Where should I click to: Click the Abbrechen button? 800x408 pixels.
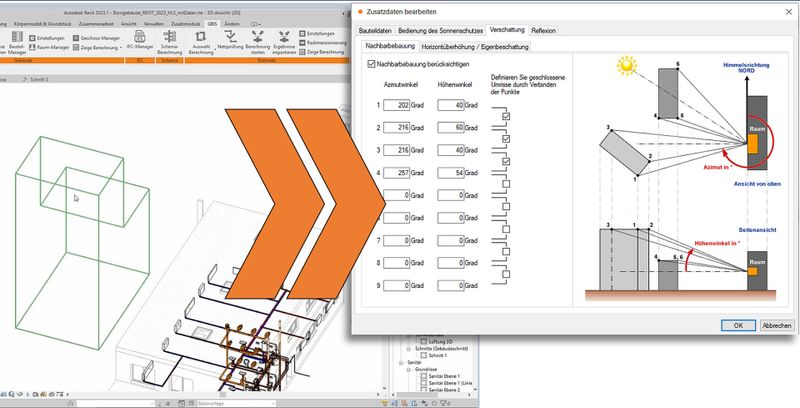(777, 325)
